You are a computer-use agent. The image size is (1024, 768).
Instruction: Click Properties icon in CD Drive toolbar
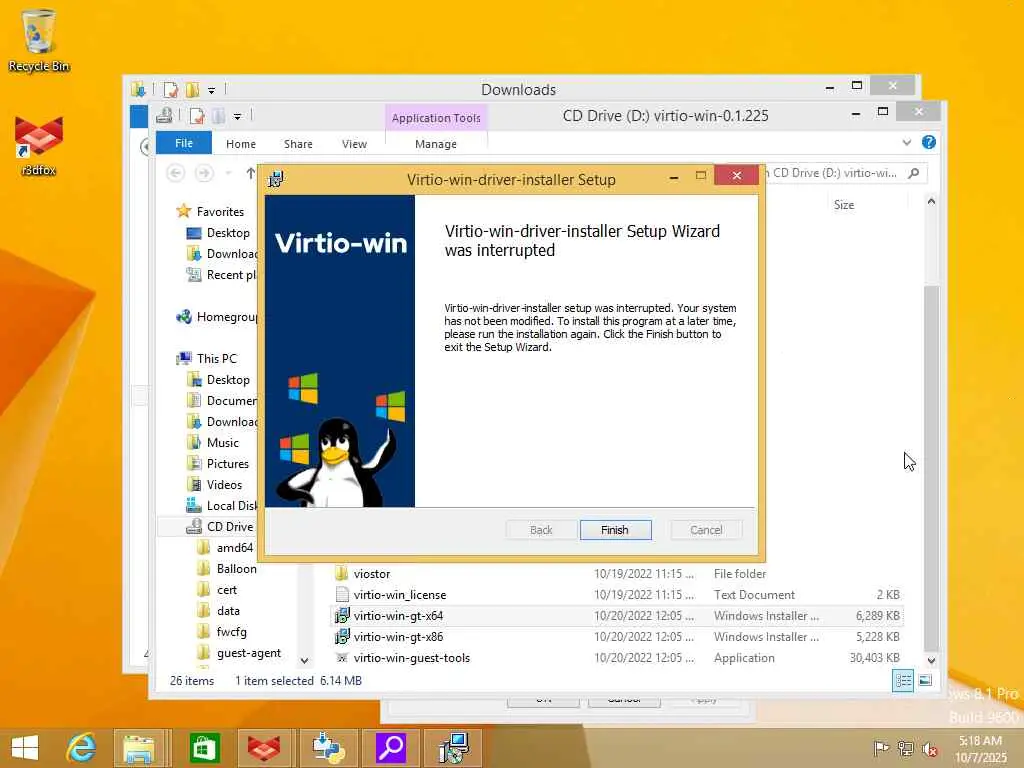point(197,116)
